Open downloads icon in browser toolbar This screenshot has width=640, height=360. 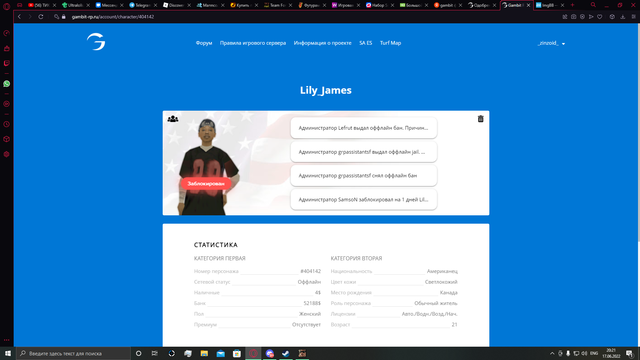(622, 17)
